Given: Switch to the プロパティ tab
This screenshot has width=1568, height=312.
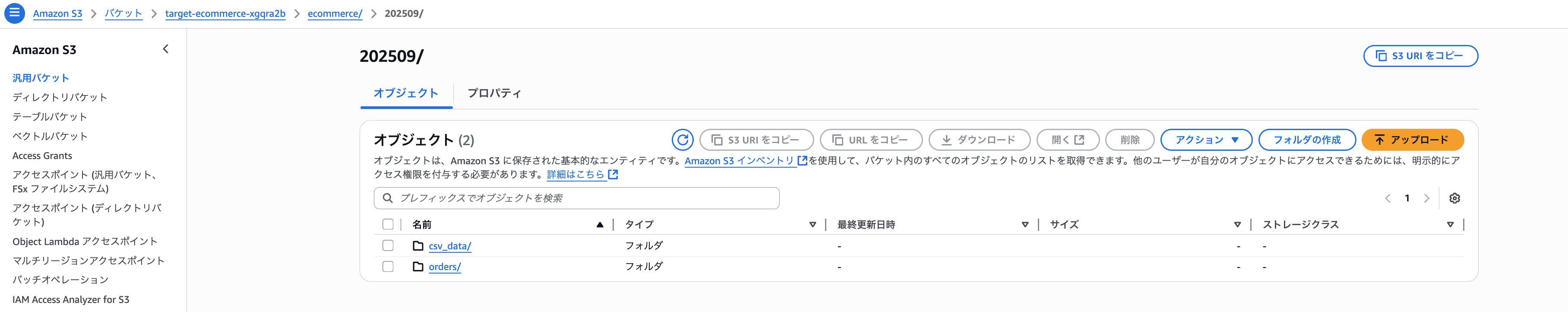Looking at the screenshot, I should [494, 93].
